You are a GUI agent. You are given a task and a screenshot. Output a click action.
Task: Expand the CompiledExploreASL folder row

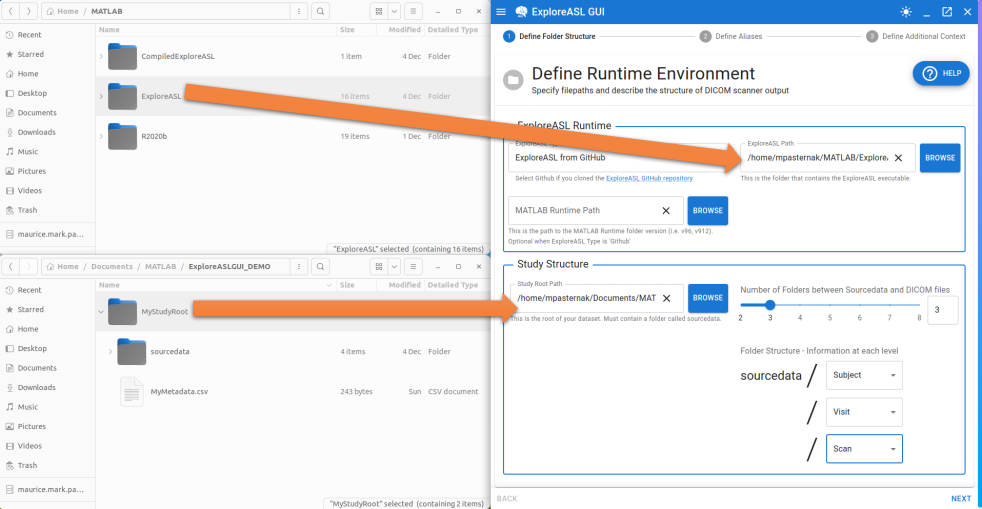101,57
